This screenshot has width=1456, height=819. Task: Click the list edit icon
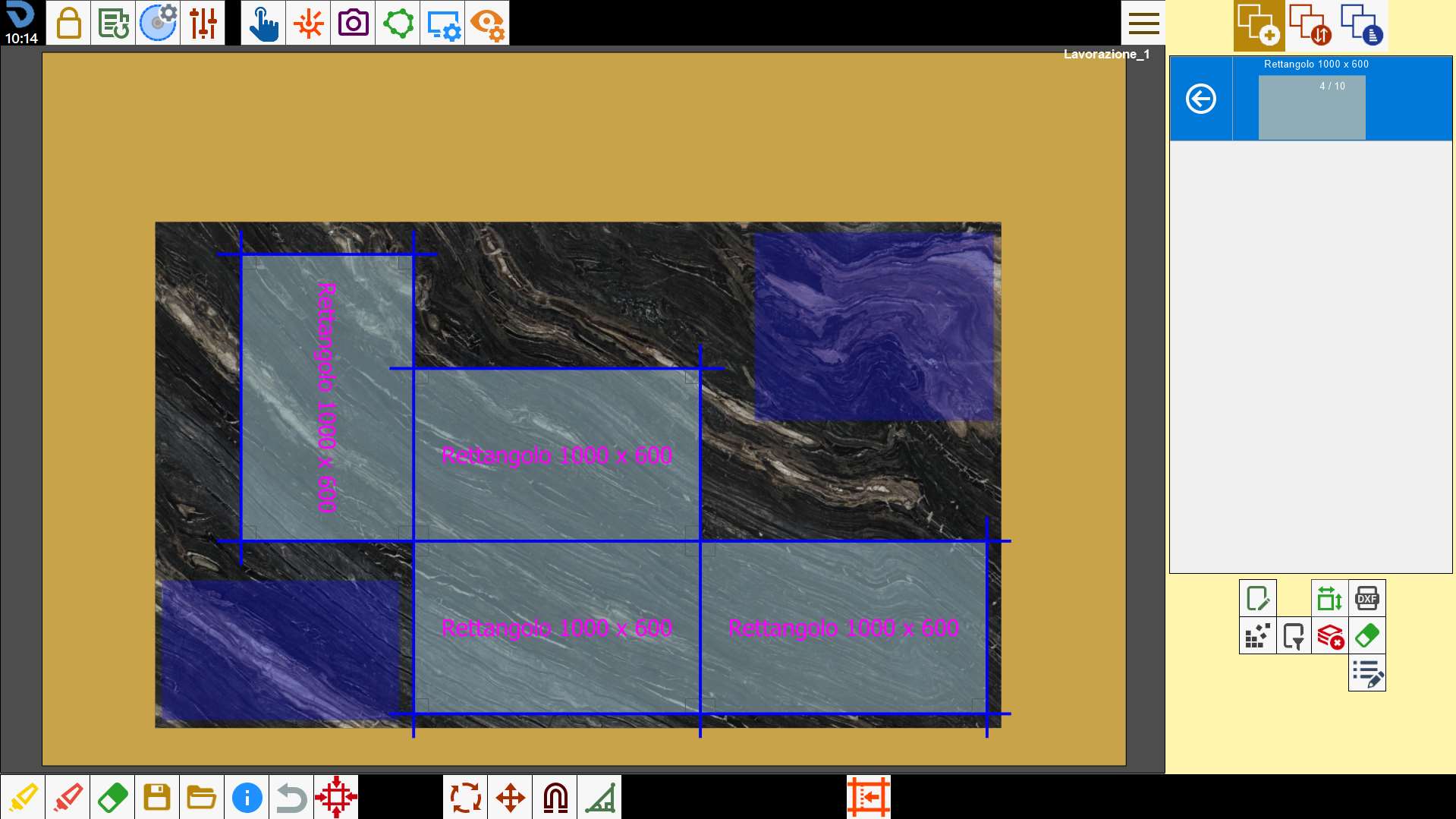coord(1367,673)
